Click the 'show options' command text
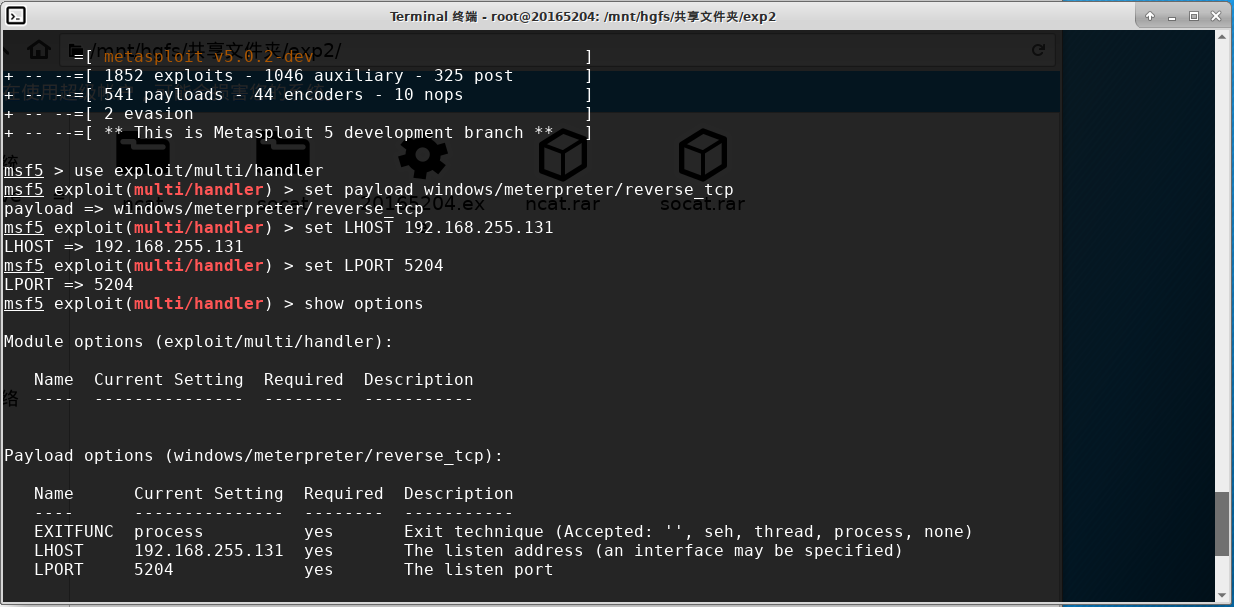This screenshot has width=1234, height=607. [x=363, y=303]
